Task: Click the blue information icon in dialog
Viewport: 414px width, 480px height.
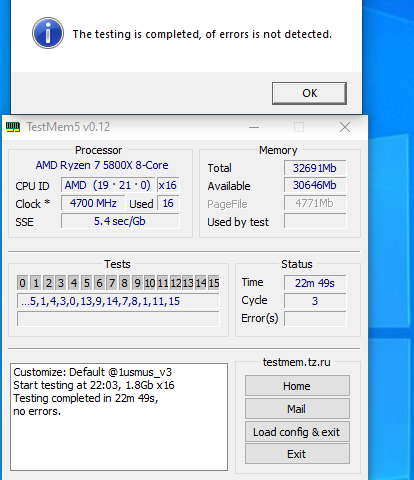Action: [x=48, y=33]
